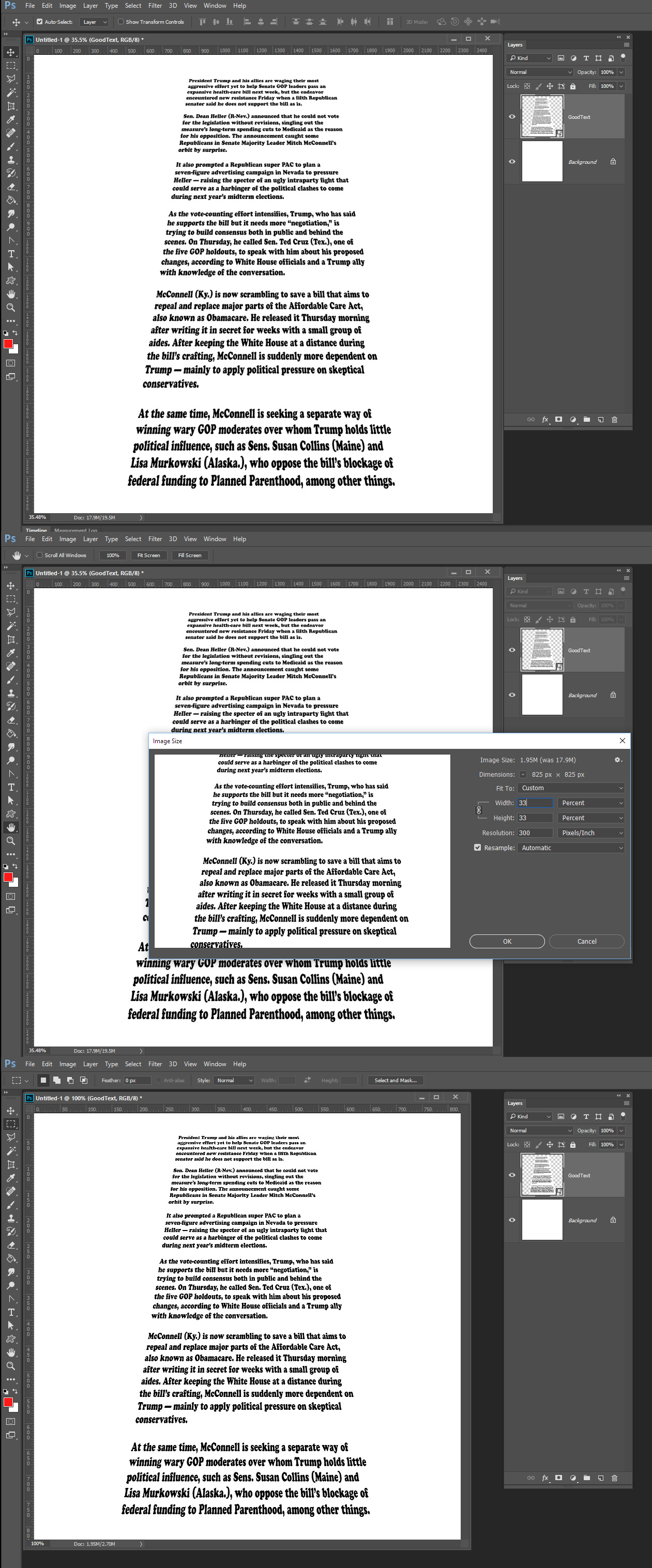
Task: Click the red foreground color swatch in bottom window
Action: click(x=8, y=1403)
